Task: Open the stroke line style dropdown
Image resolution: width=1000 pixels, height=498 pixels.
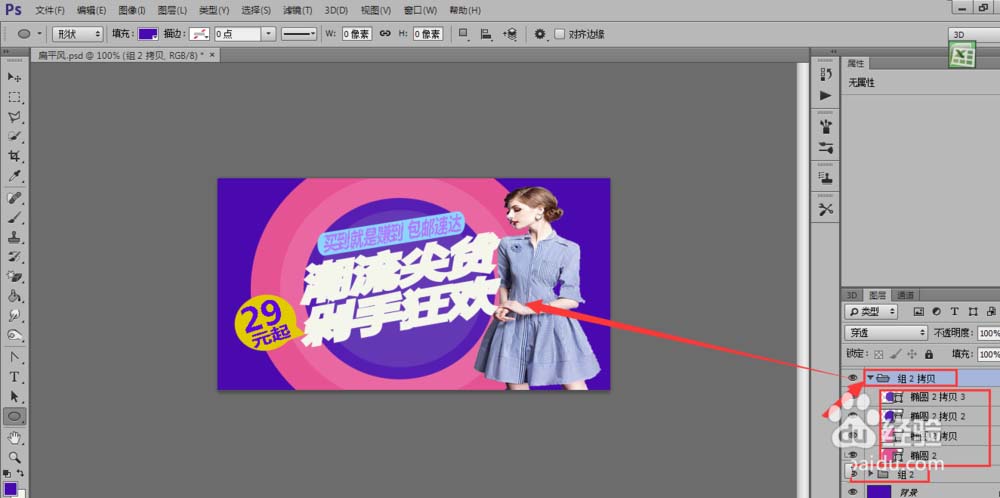Action: tap(299, 34)
